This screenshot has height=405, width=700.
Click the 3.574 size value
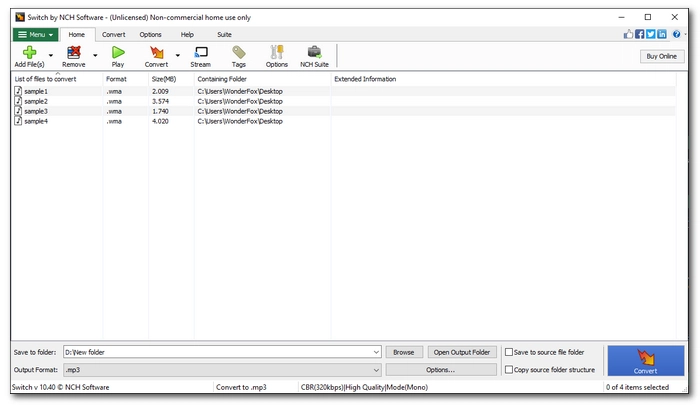point(160,101)
